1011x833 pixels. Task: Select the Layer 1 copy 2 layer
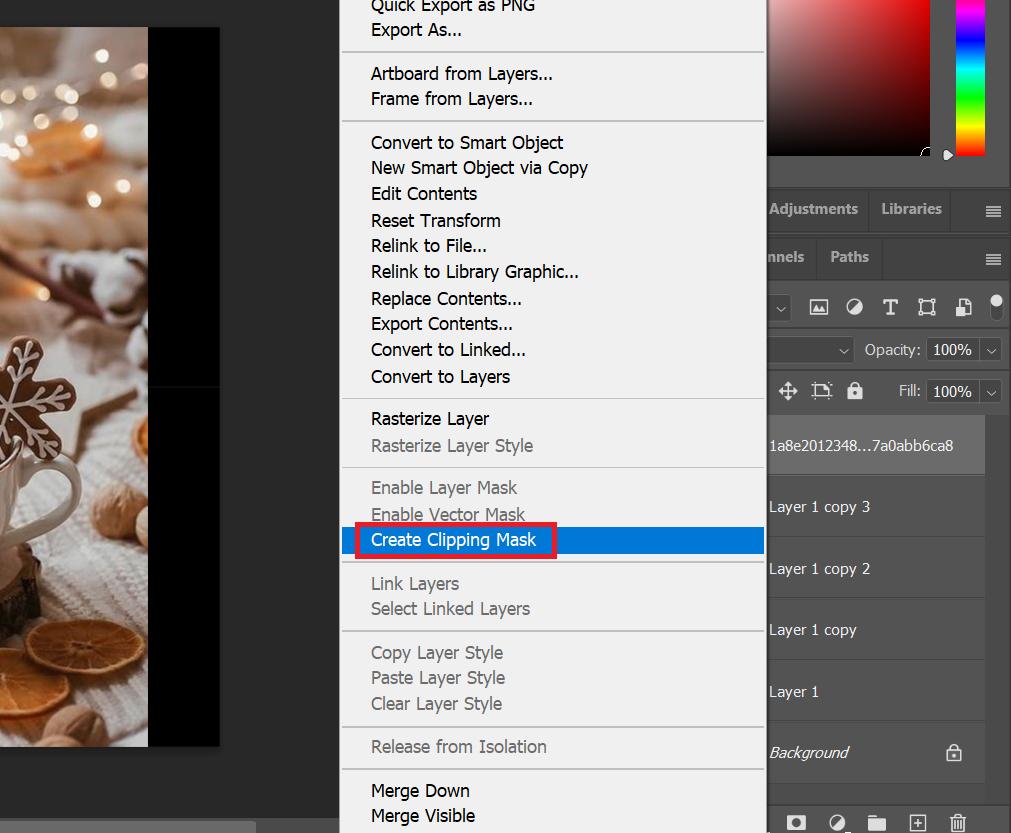[x=819, y=568]
